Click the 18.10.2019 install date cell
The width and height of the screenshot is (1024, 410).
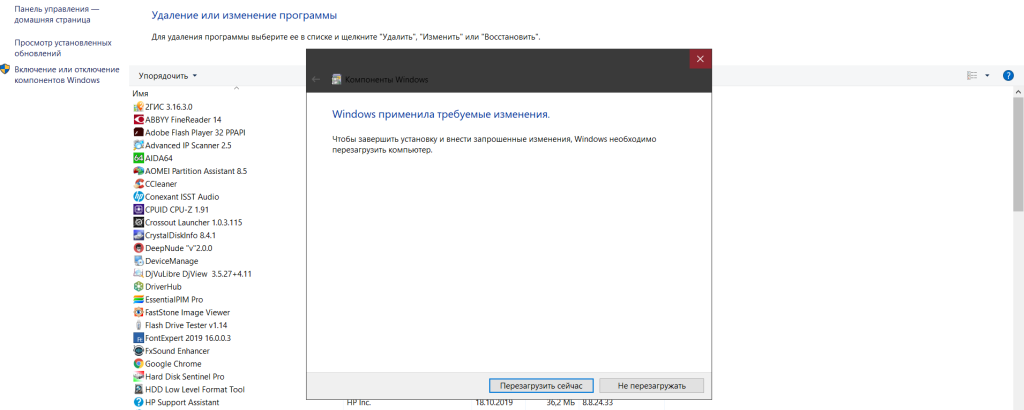[x=494, y=403]
